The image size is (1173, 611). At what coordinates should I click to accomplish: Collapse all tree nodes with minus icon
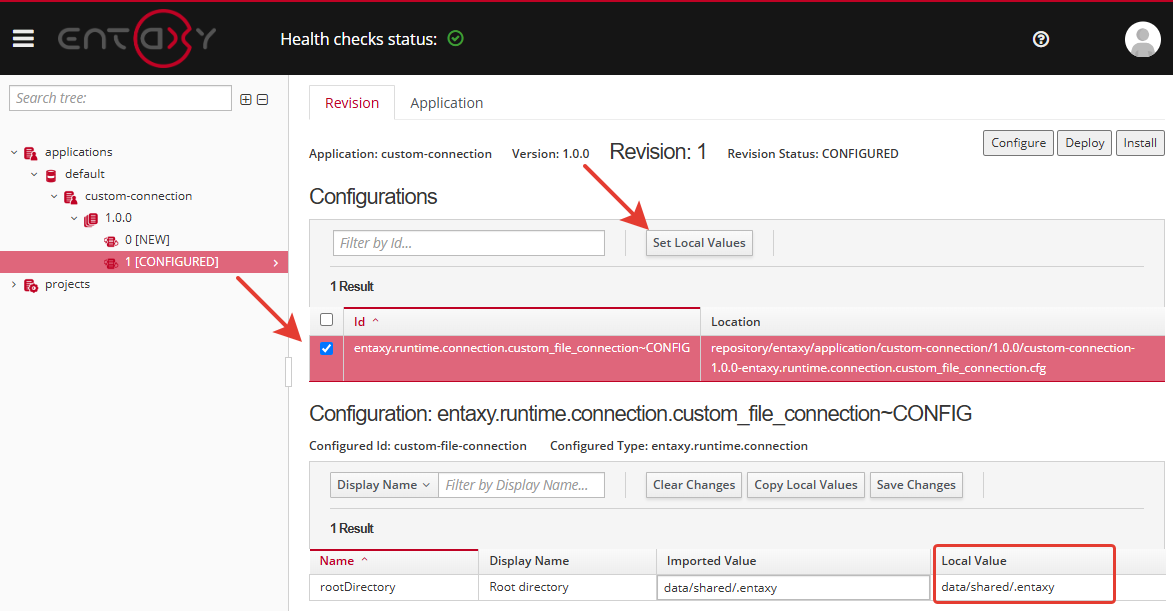(x=263, y=99)
